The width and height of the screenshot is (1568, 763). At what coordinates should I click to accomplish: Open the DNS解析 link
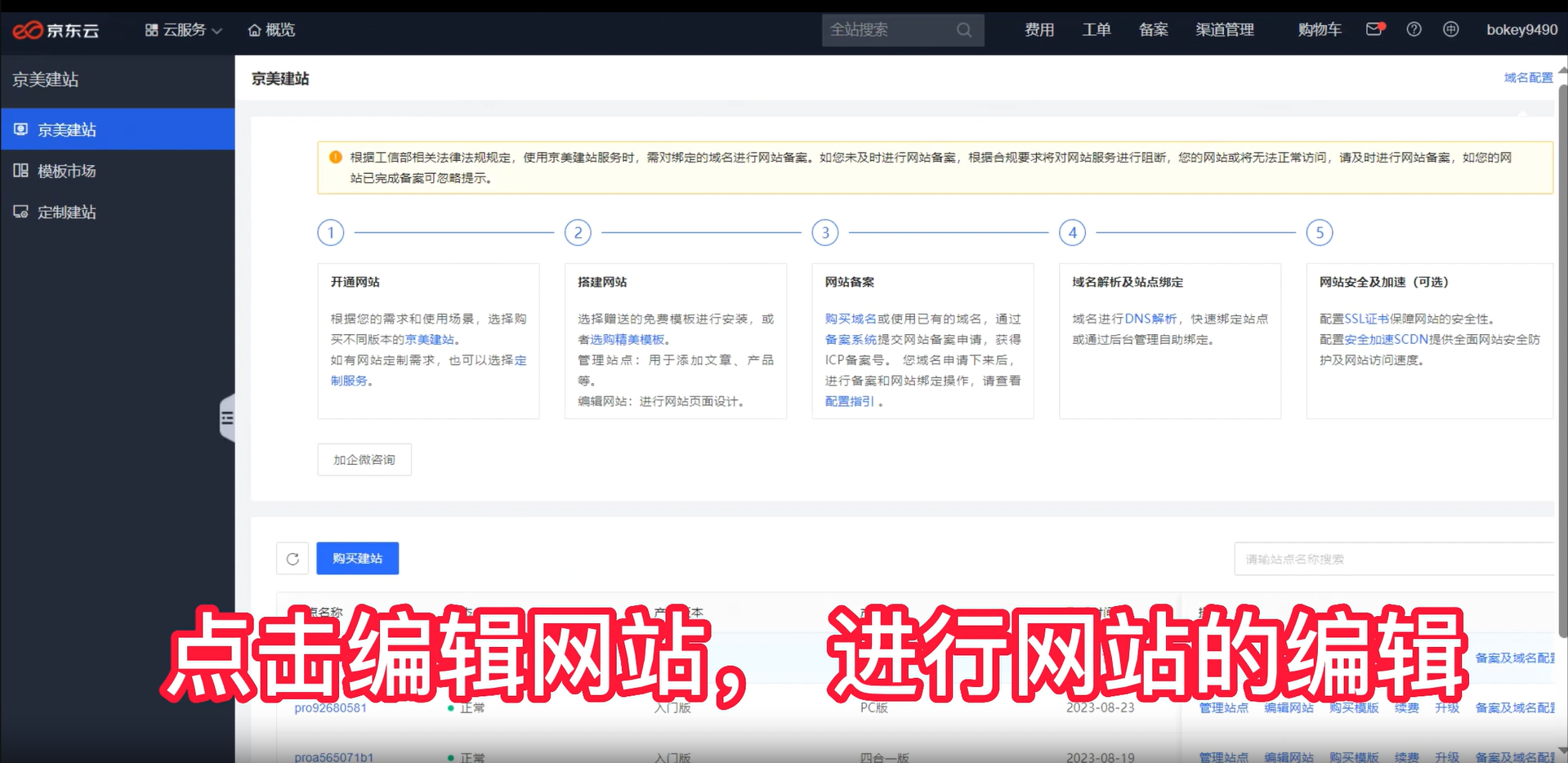click(1150, 319)
